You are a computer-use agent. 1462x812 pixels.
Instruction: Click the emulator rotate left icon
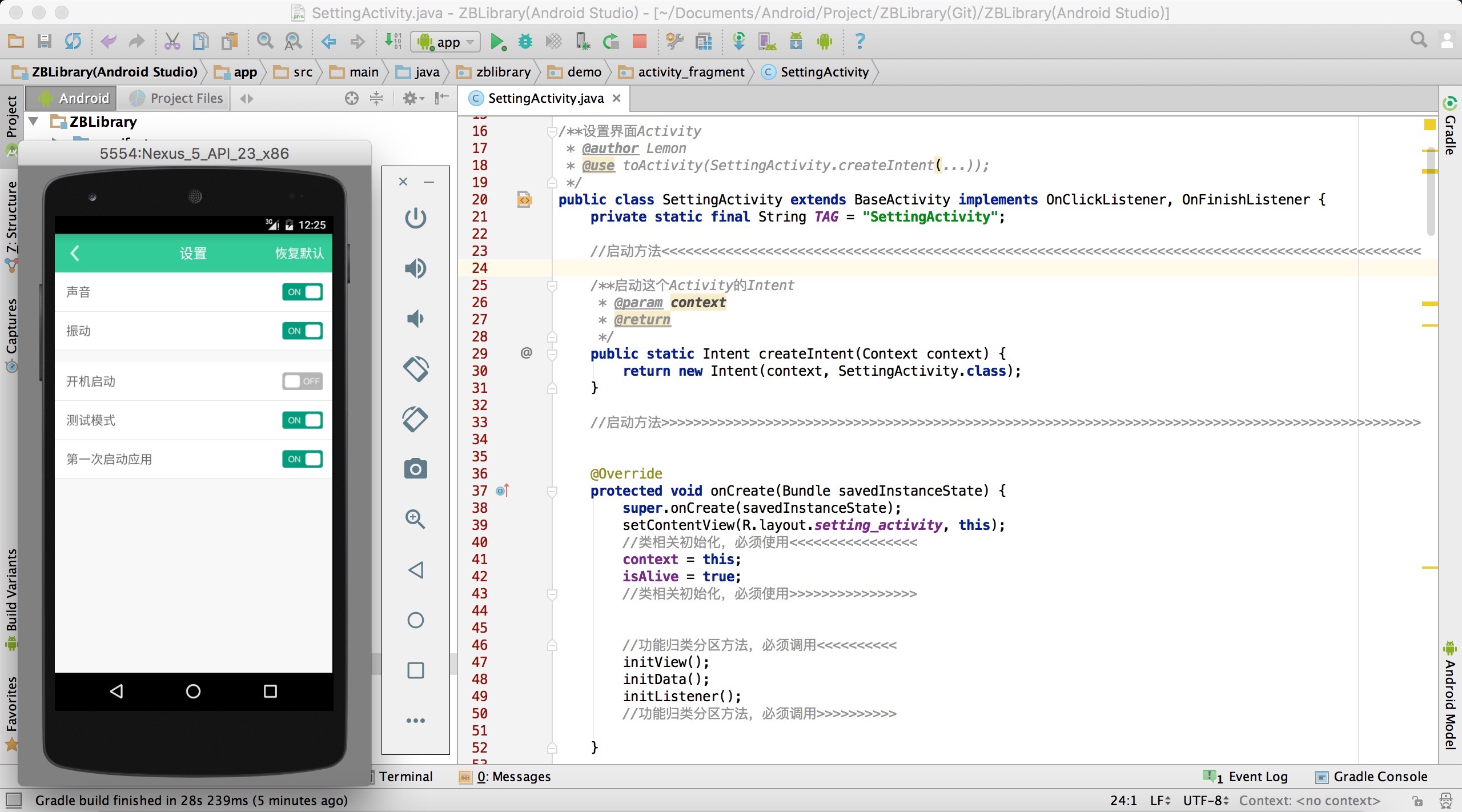[x=415, y=369]
